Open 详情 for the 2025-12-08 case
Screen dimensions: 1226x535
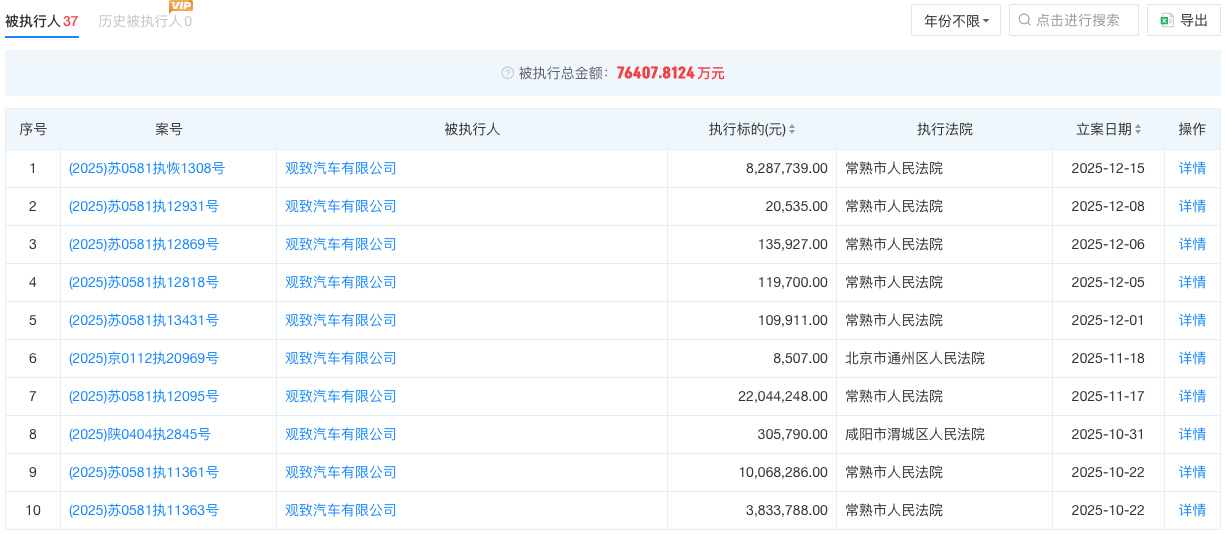point(1192,206)
